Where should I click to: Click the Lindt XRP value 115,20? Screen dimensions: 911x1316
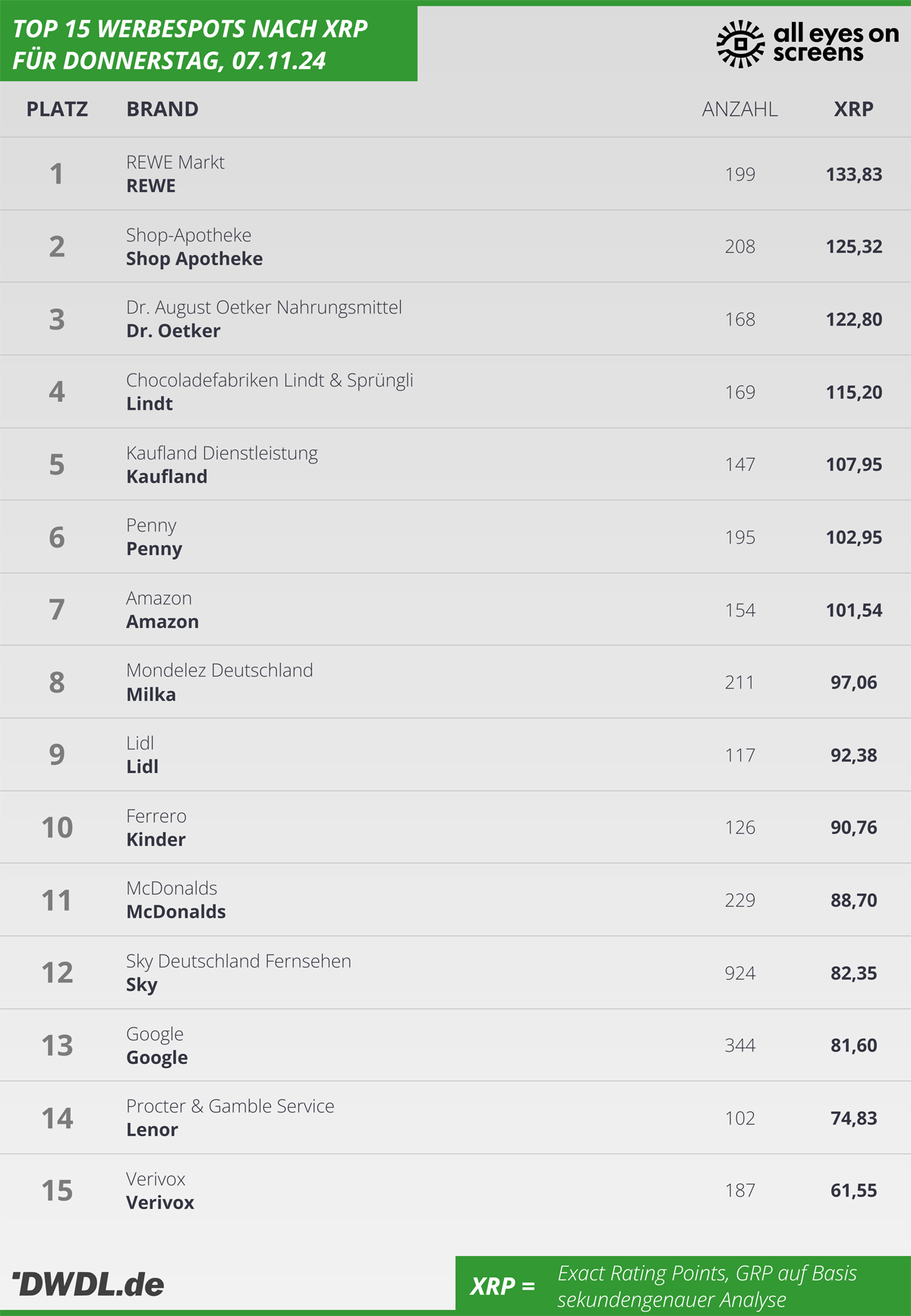(854, 392)
